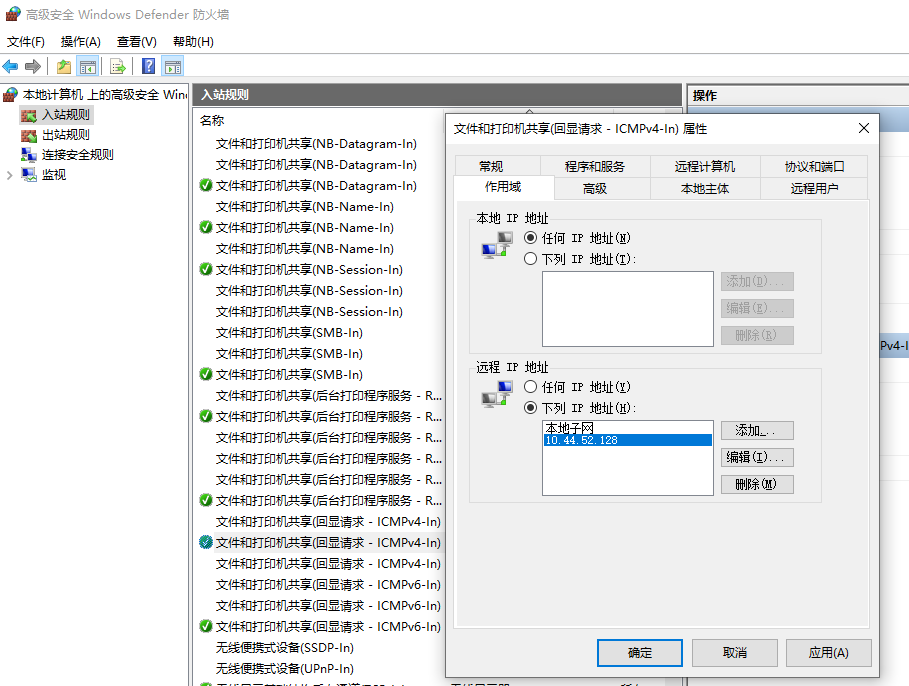Select 任何 IP 地址 for remote IP

click(530, 387)
